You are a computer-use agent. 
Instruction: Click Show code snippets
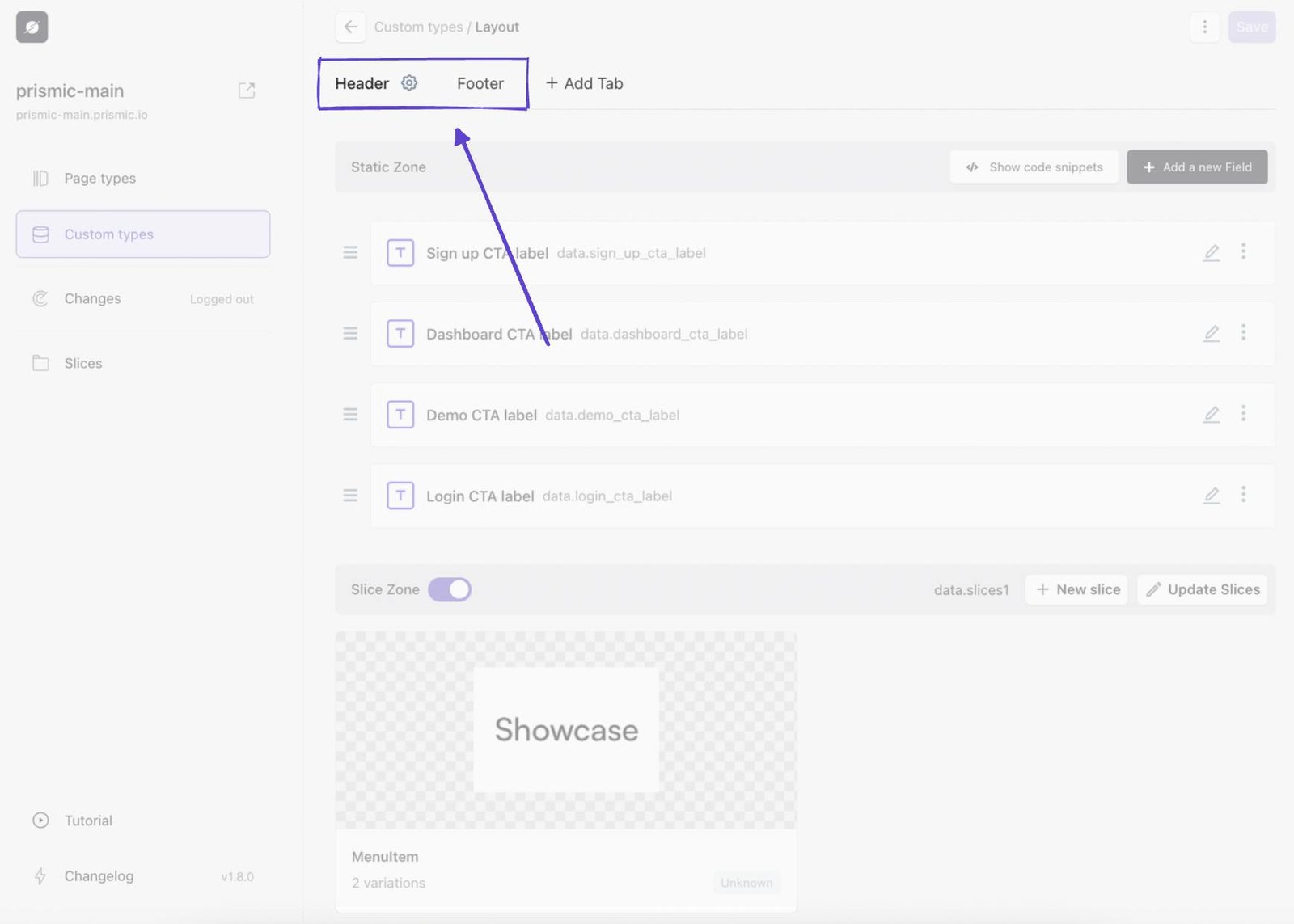[x=1034, y=167]
